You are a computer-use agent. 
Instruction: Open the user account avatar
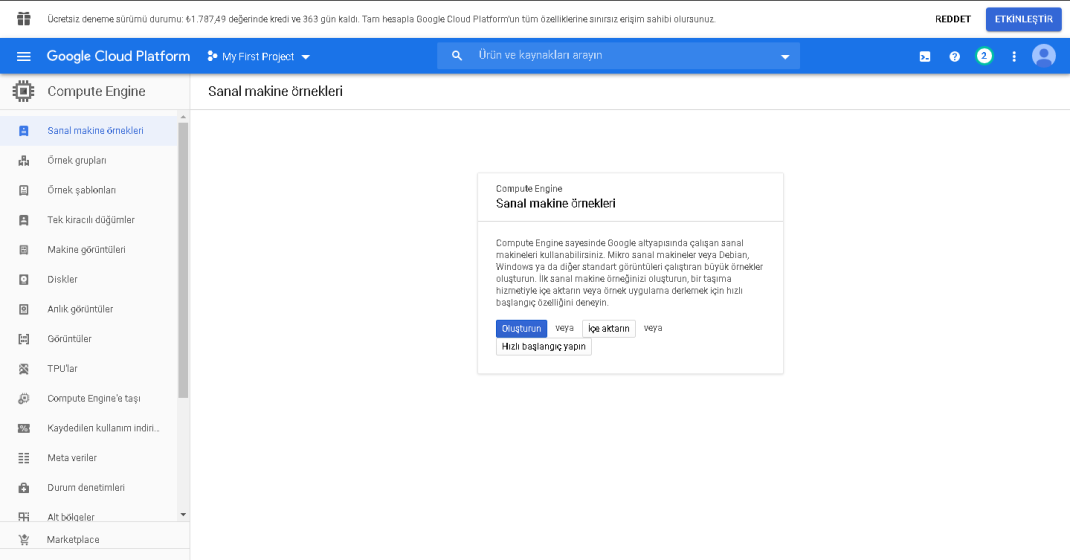tap(1043, 56)
